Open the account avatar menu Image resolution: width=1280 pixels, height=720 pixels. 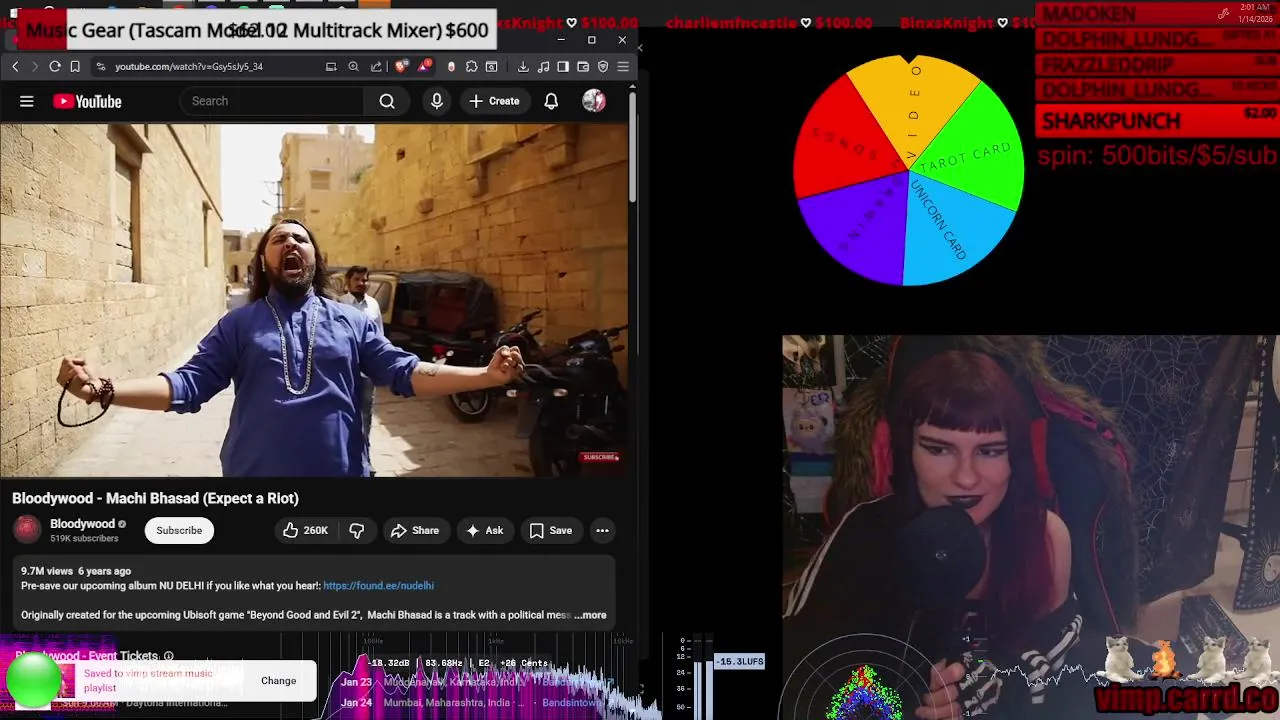tap(594, 101)
